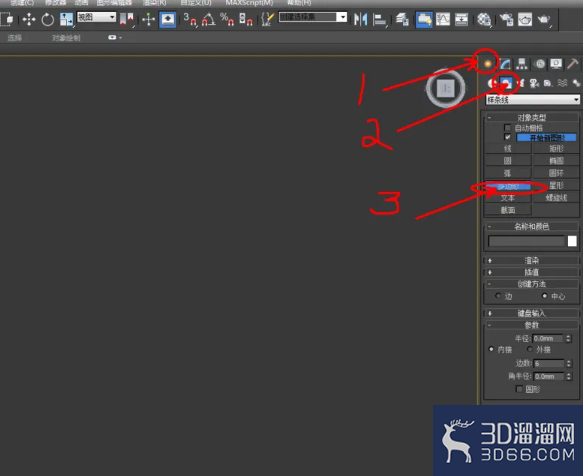
Task: Switch to the Utilities hammer tab
Action: (573, 64)
